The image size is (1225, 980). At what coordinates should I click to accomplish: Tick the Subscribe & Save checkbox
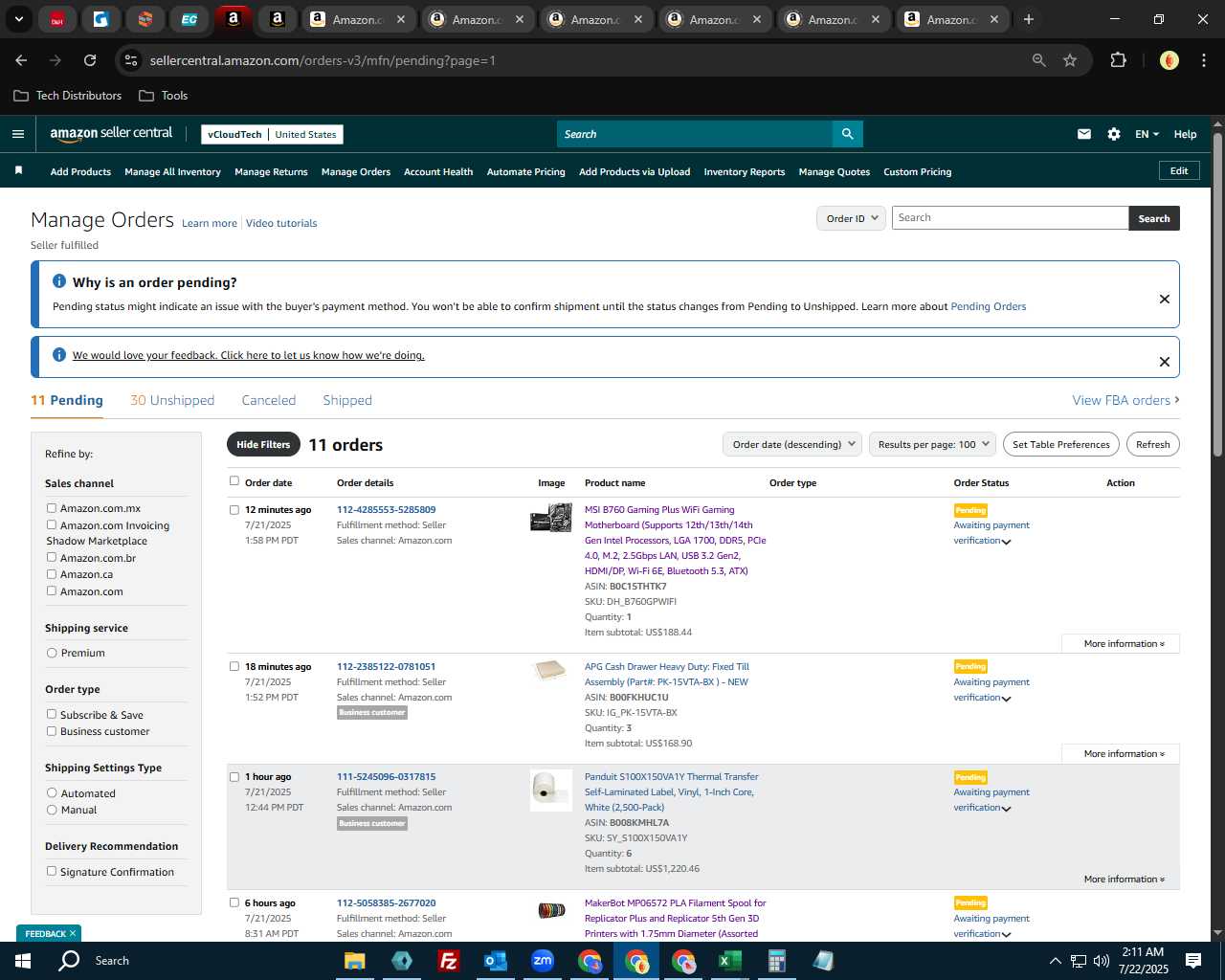pos(52,714)
